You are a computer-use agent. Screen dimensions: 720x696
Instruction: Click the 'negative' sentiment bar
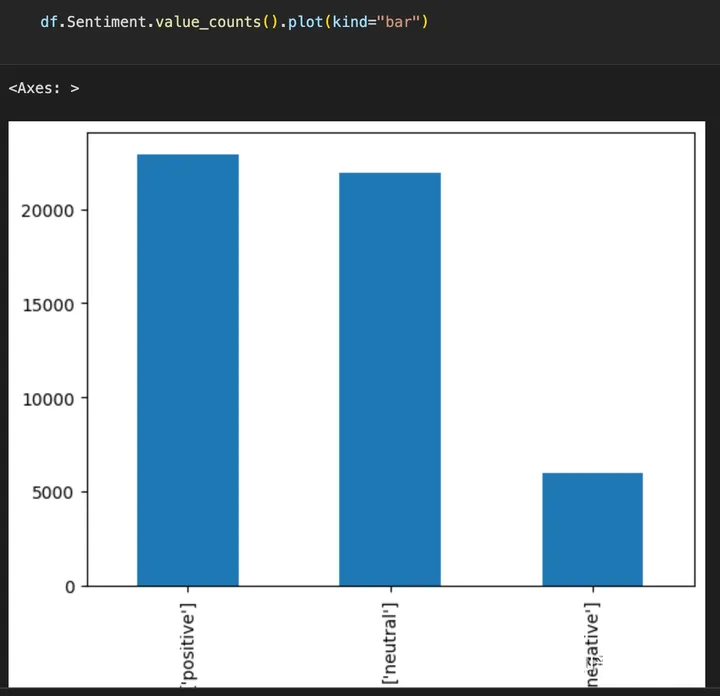click(x=592, y=529)
